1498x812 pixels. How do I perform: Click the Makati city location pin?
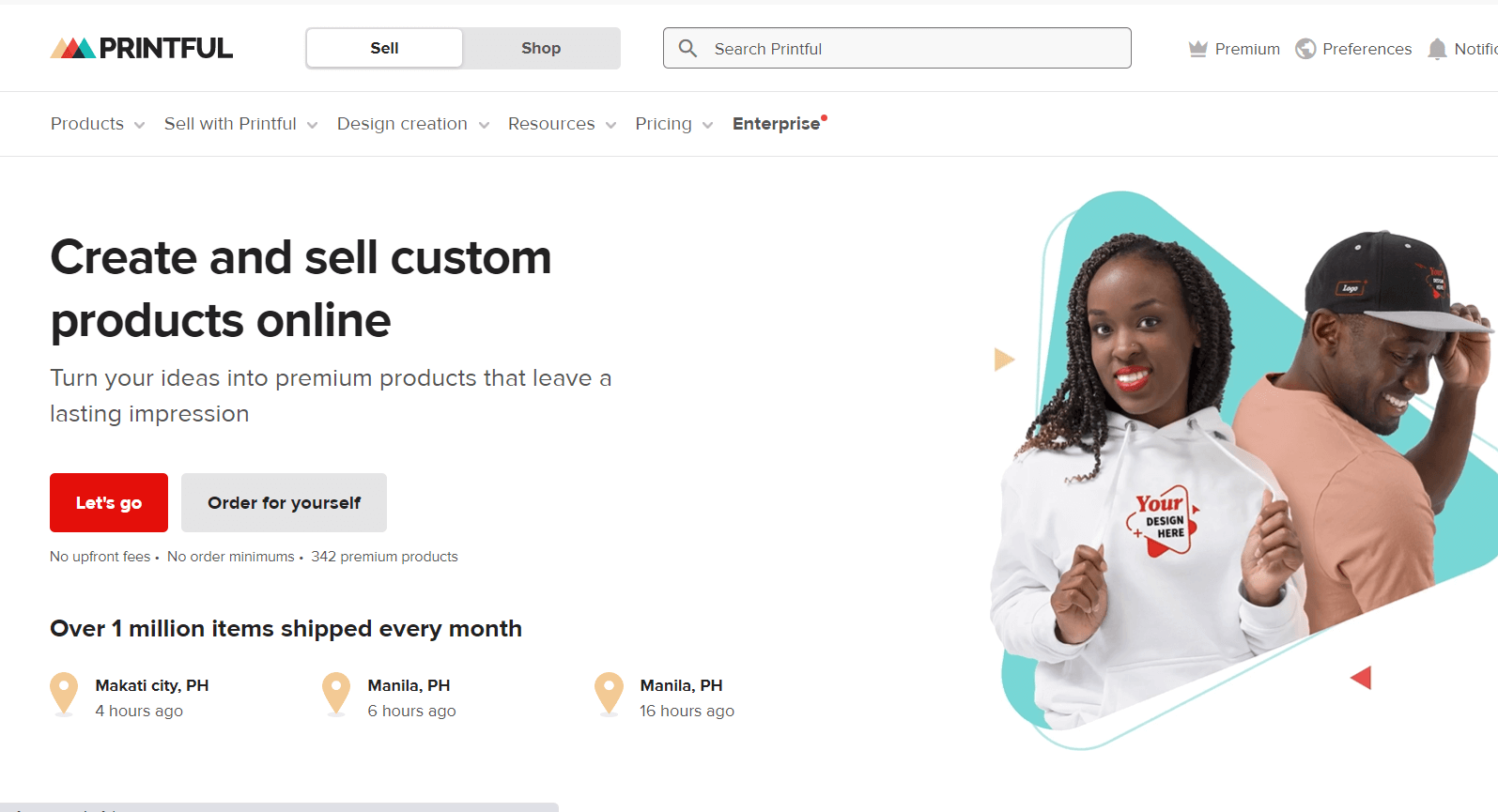(x=64, y=694)
